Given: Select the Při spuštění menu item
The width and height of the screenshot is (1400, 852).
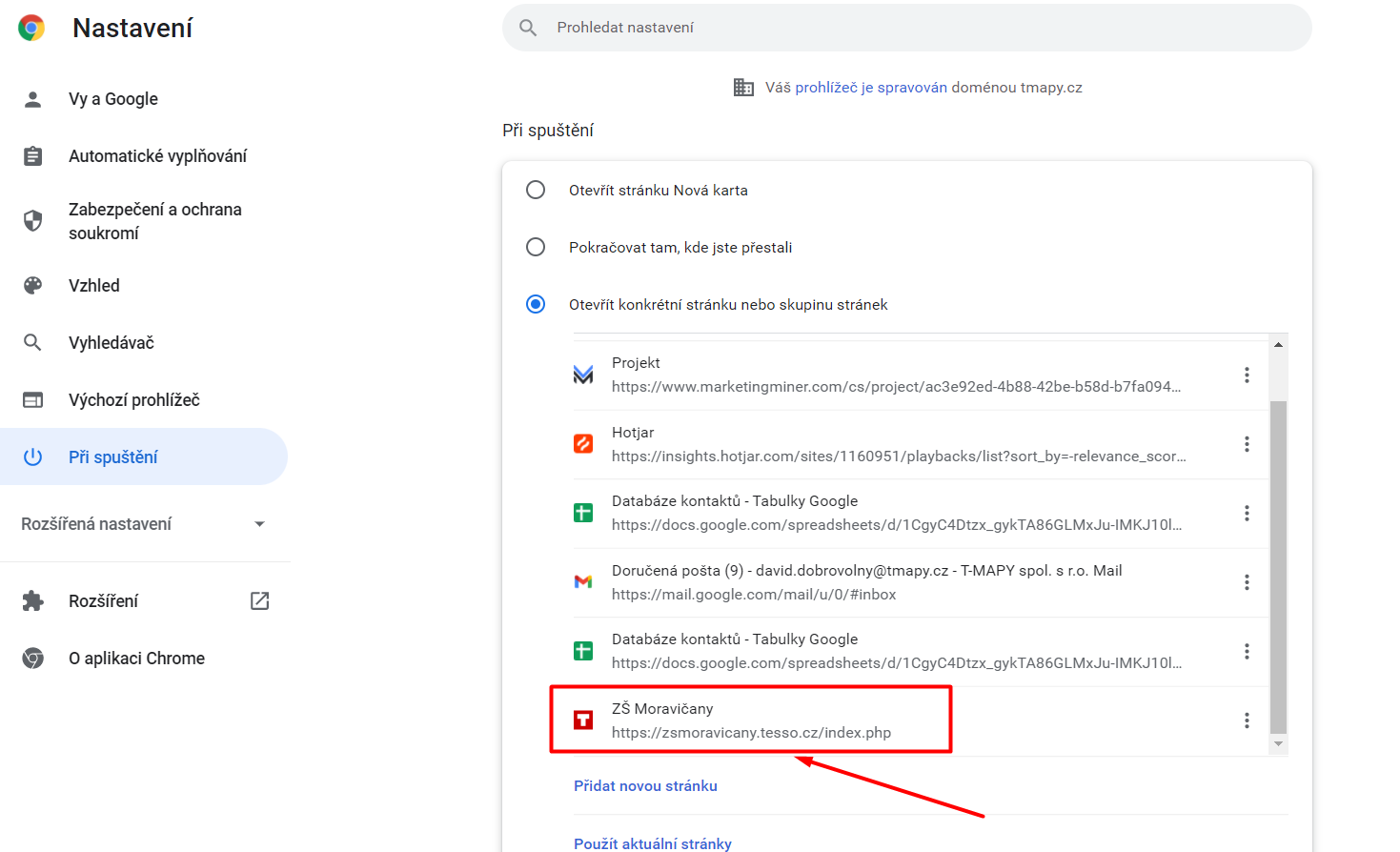Looking at the screenshot, I should (144, 456).
